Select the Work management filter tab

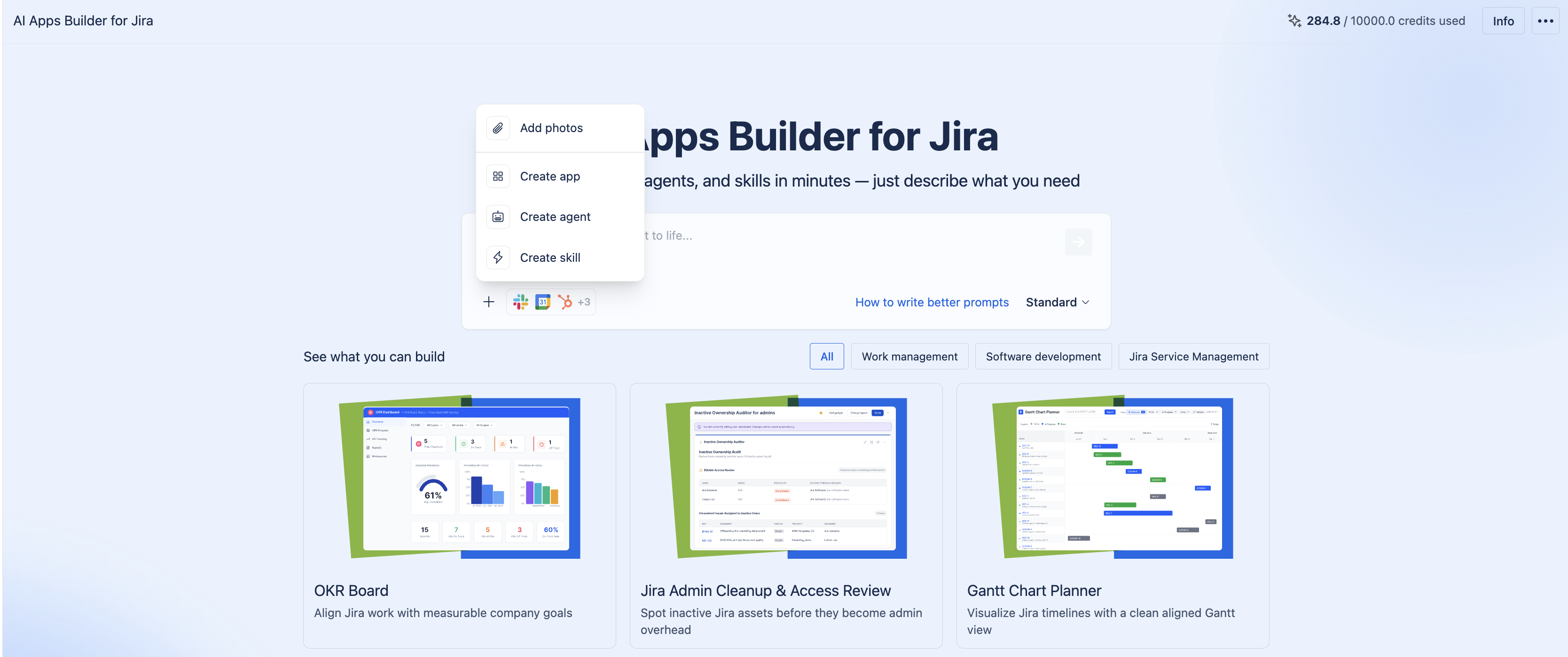pos(909,357)
